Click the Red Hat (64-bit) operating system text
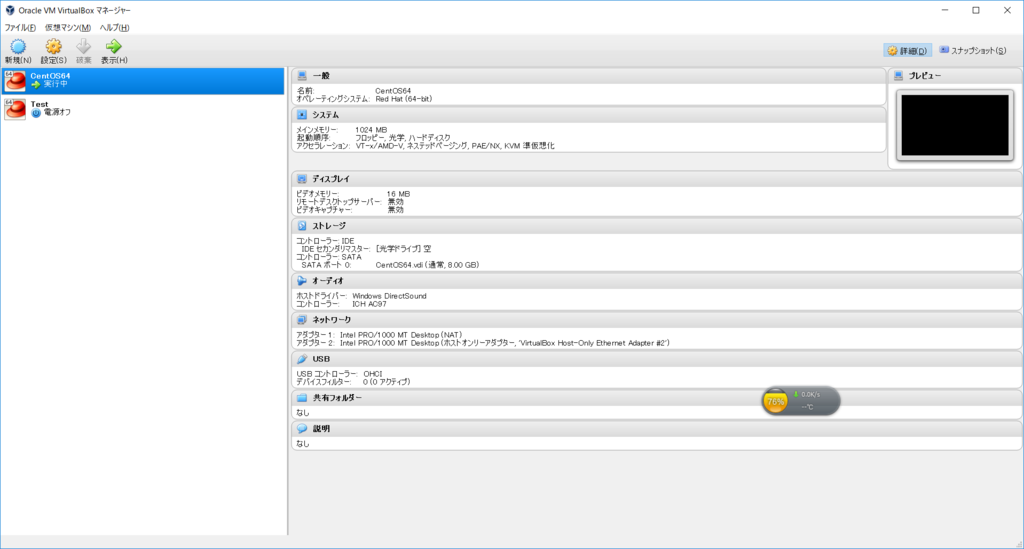Viewport: 1024px width, 549px height. pos(404,99)
